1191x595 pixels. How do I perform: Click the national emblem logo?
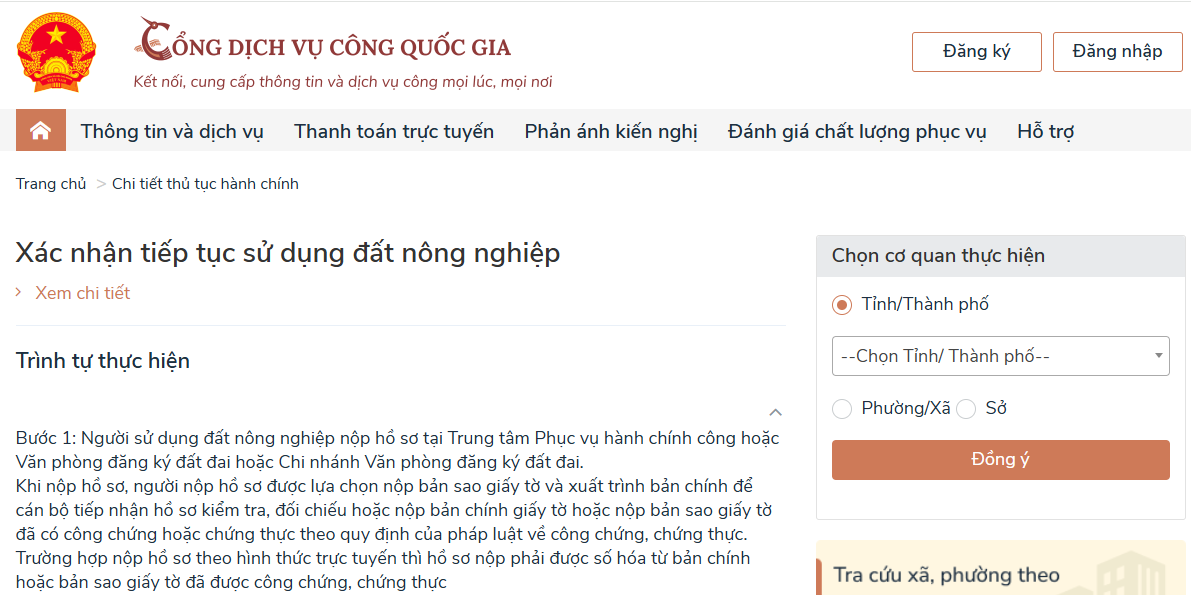[x=56, y=54]
